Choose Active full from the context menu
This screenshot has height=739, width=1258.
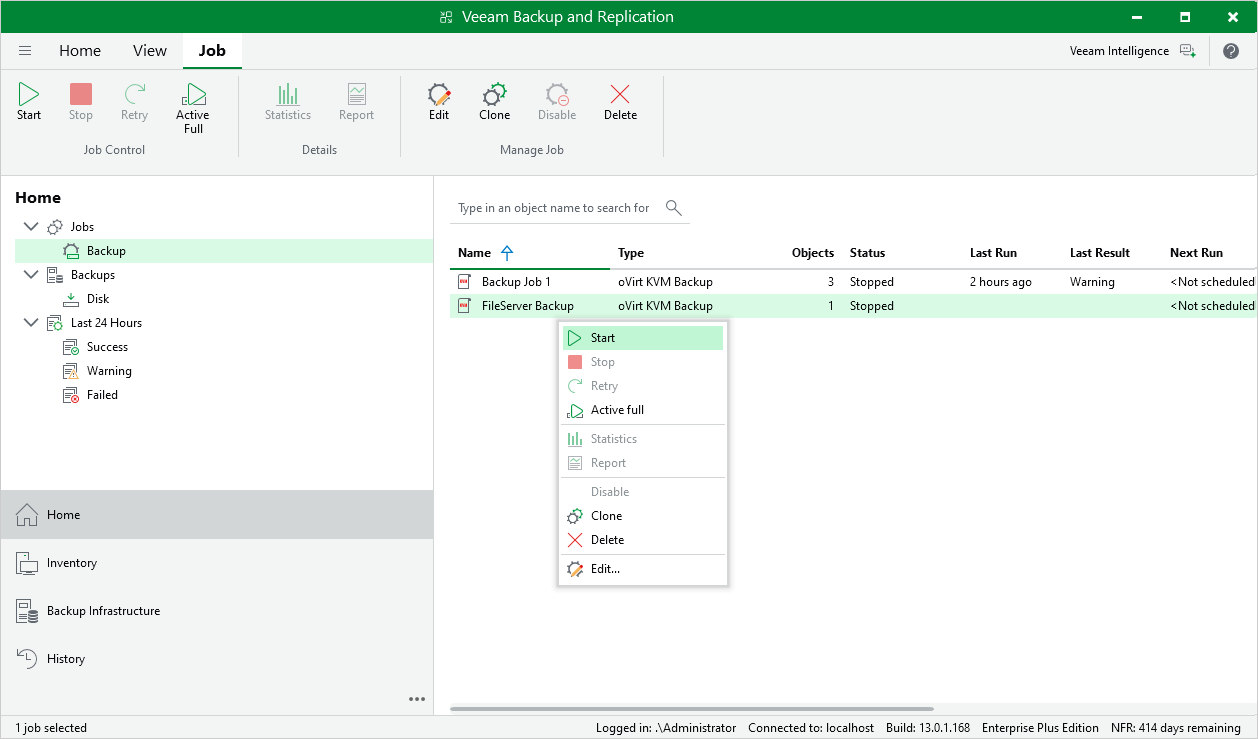[x=618, y=410]
